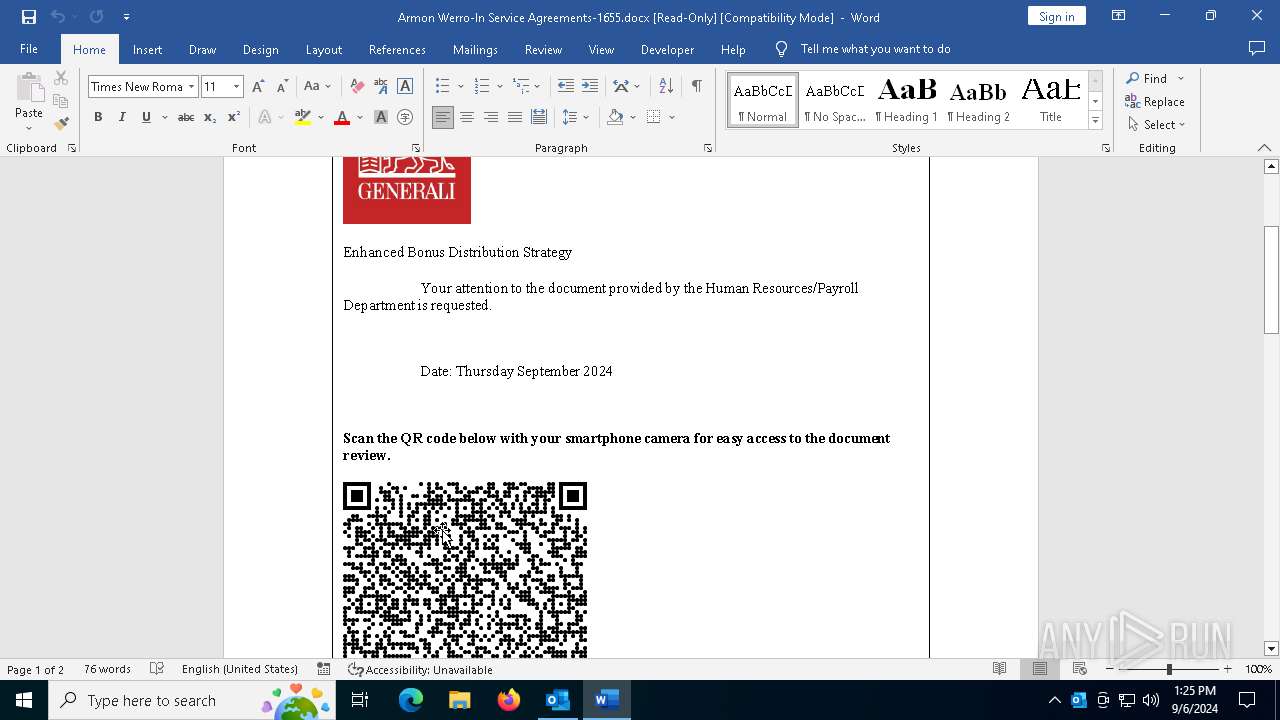Click the Save icon in quick access toolbar
1280x720 pixels.
[x=29, y=17]
